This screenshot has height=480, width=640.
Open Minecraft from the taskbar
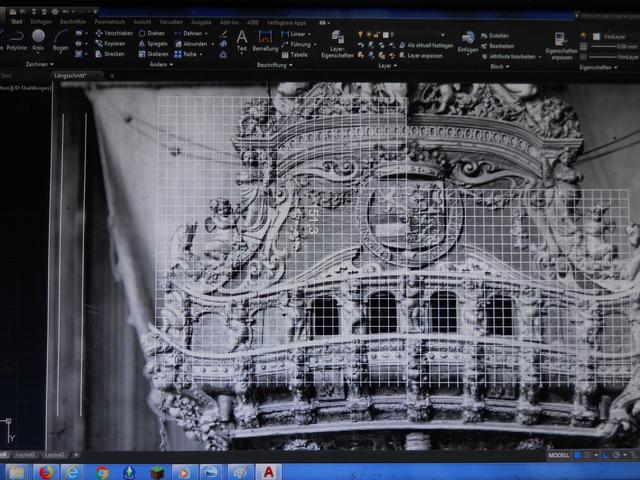pos(157,472)
